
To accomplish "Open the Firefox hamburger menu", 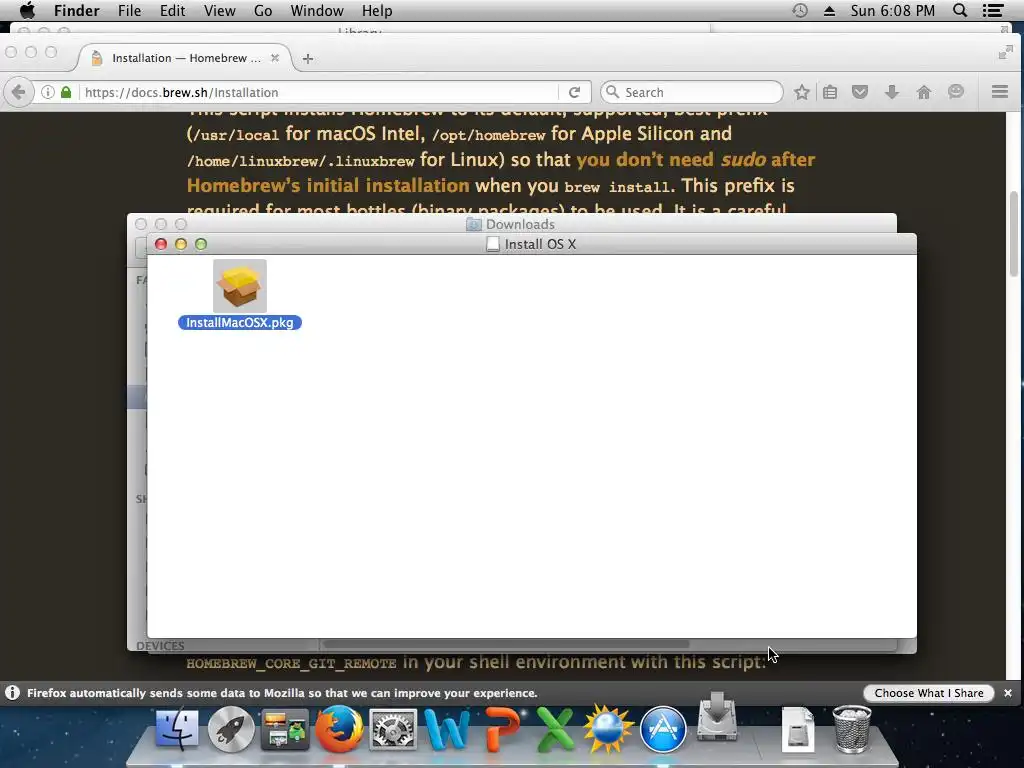I will click(x=1000, y=92).
